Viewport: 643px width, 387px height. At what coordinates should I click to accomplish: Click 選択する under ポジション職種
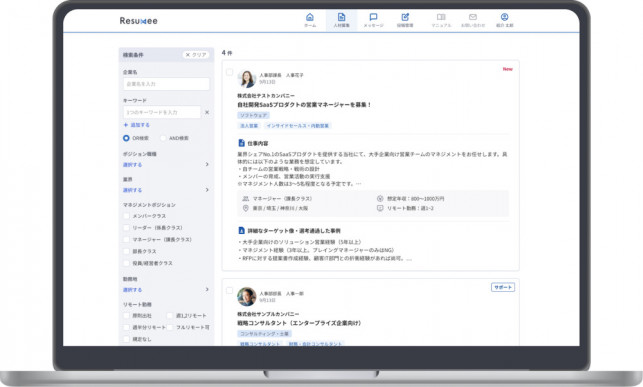[x=132, y=165]
